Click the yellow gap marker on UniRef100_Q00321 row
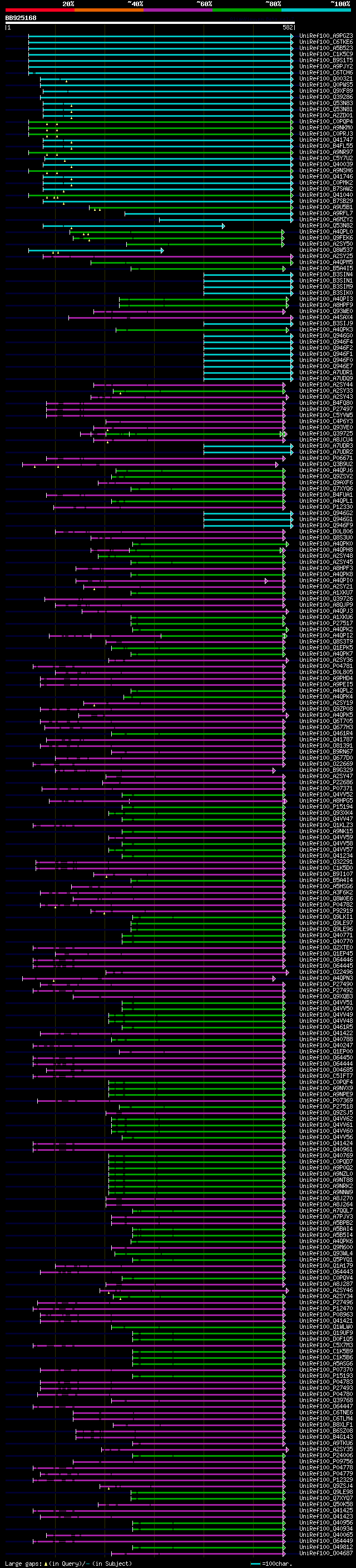 (66, 81)
